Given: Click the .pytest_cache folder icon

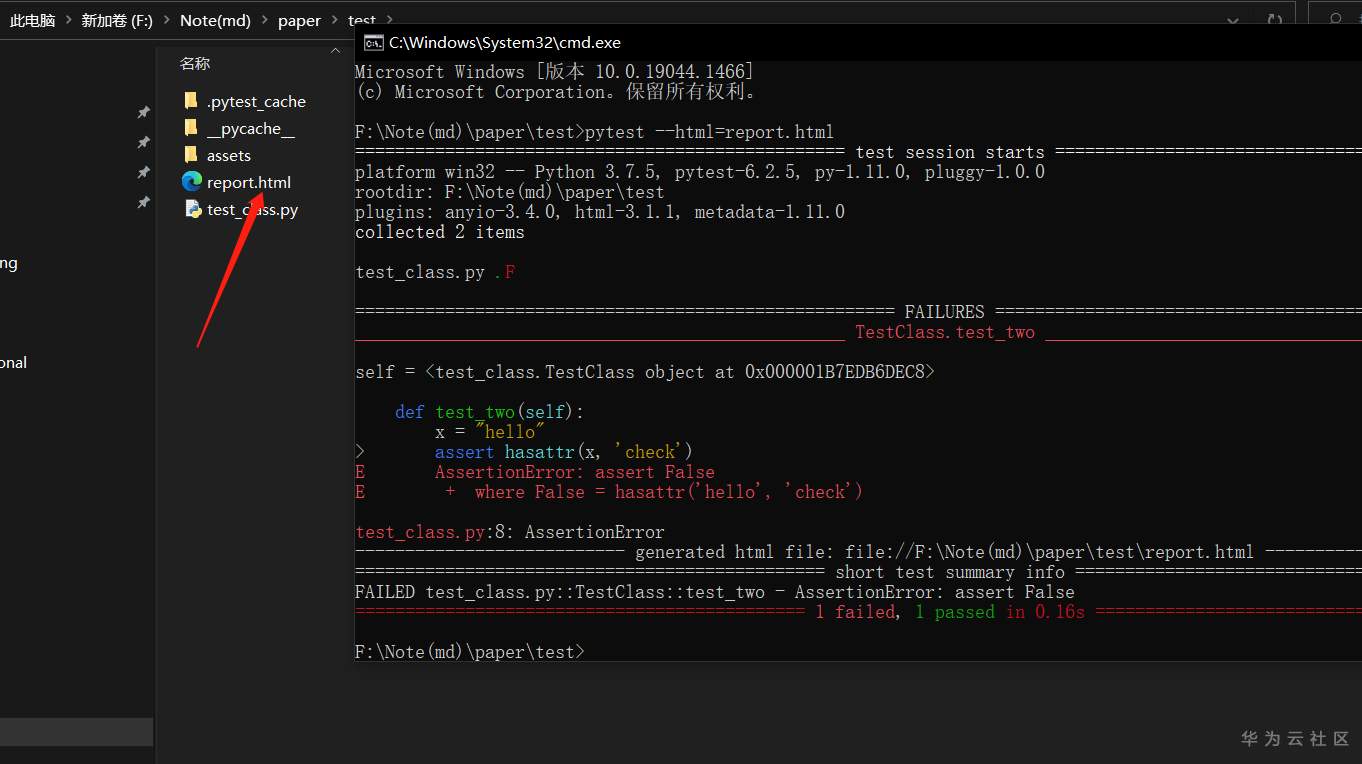Looking at the screenshot, I should [x=191, y=101].
